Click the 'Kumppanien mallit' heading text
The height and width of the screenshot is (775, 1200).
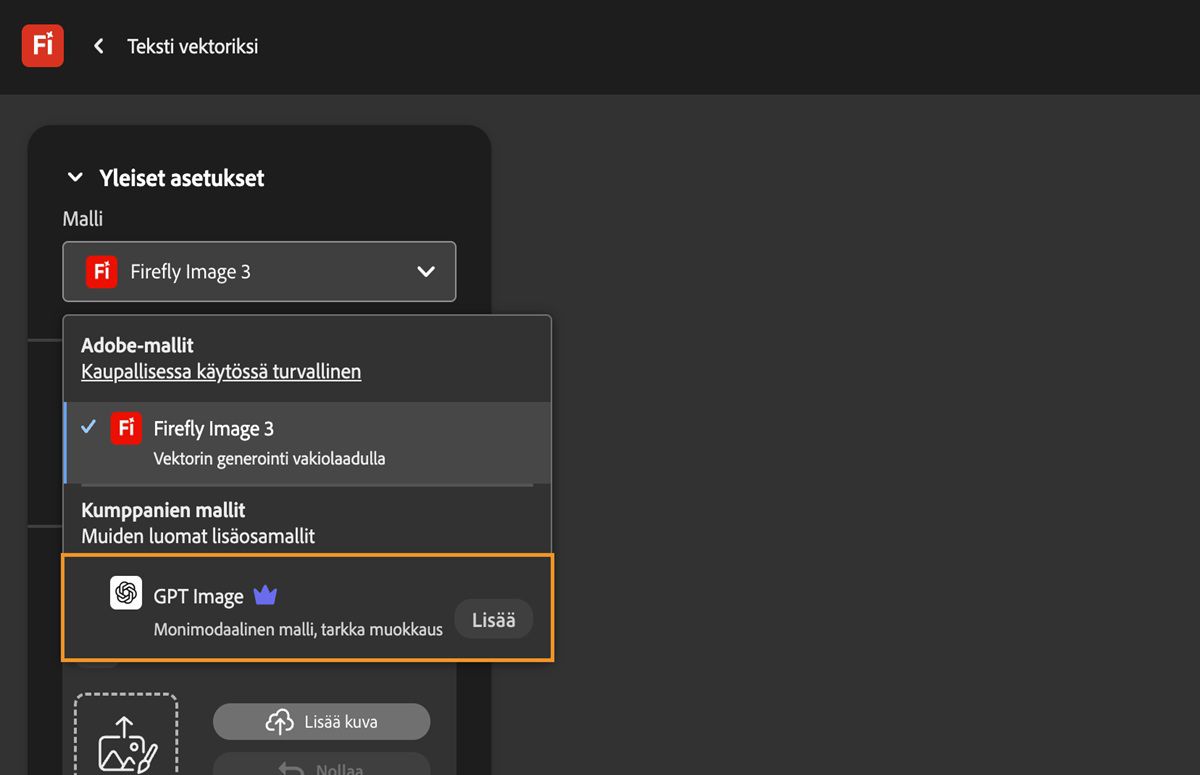pos(163,510)
